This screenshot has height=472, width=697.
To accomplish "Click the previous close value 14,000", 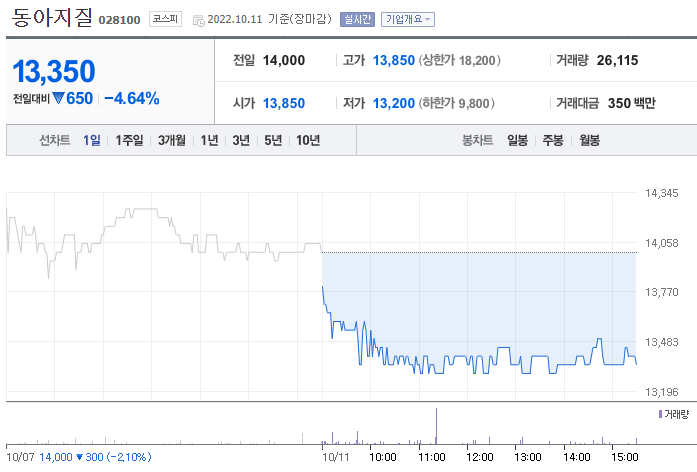I will (284, 60).
